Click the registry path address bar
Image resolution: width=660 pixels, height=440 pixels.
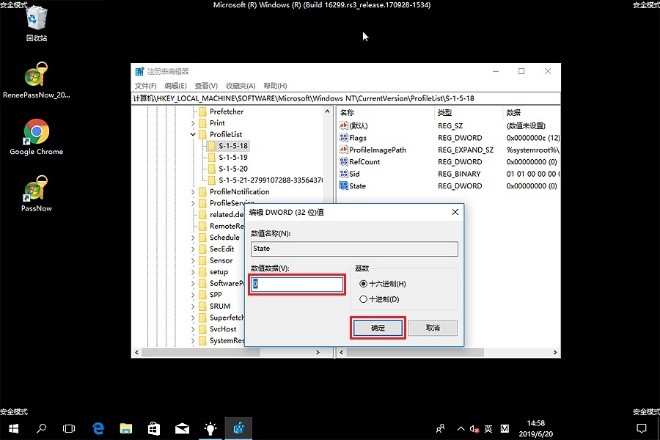click(346, 99)
